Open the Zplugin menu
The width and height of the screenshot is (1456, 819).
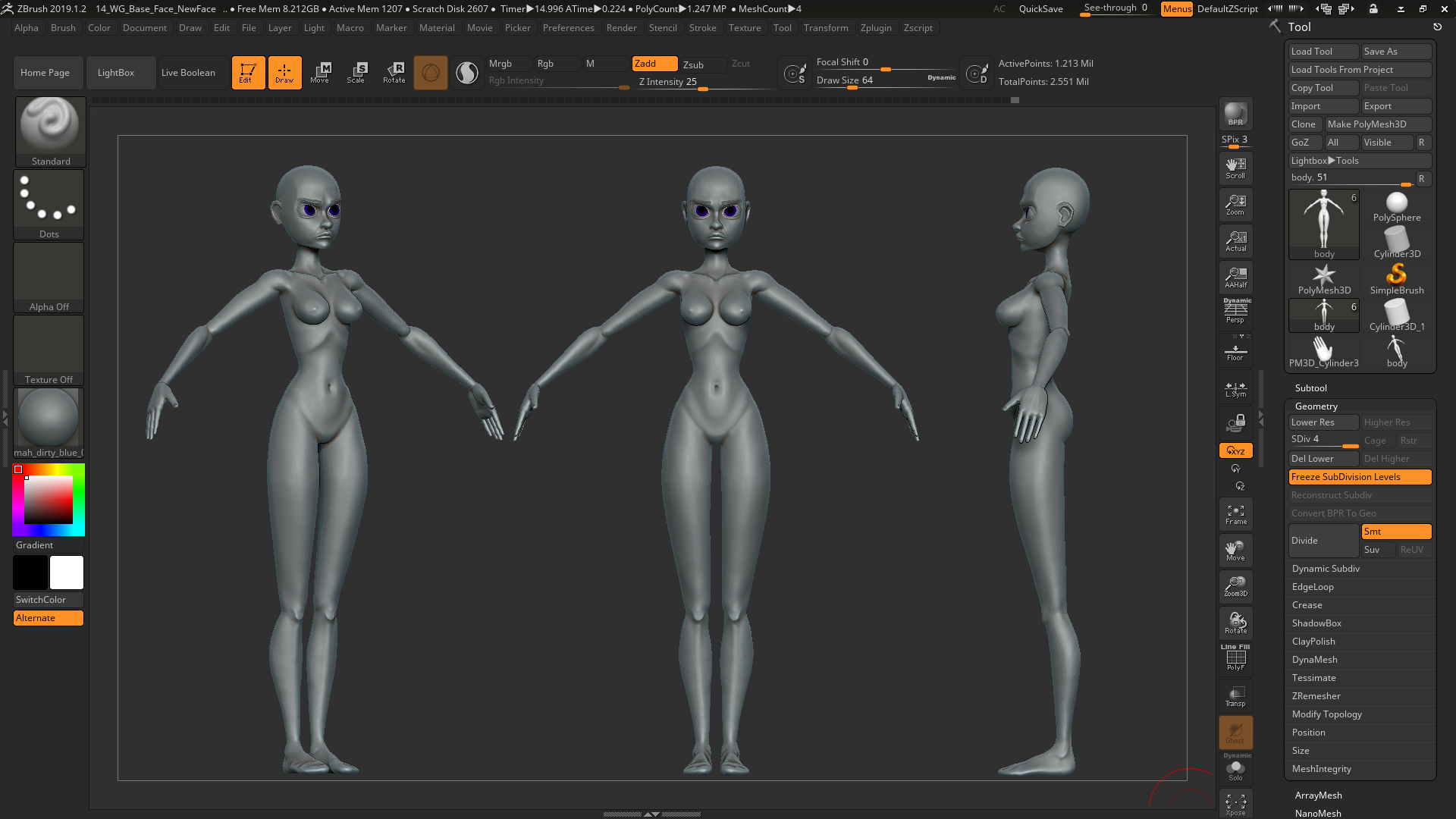point(877,28)
